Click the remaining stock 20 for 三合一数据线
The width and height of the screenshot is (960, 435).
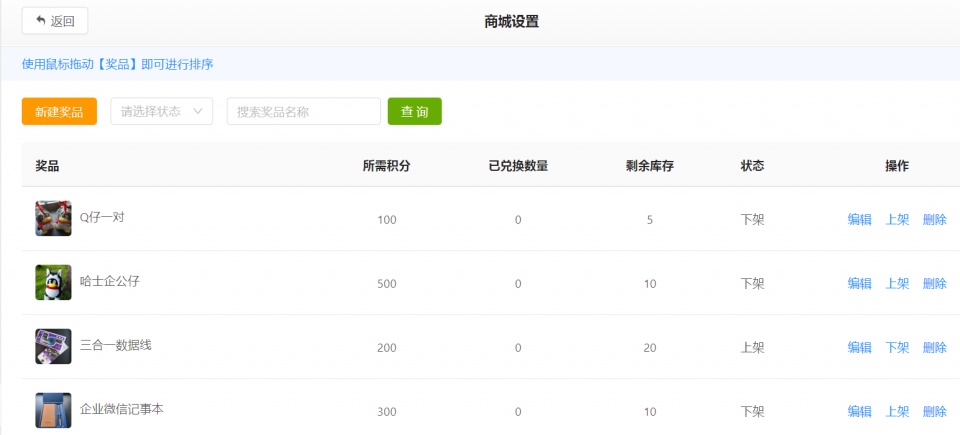point(650,348)
